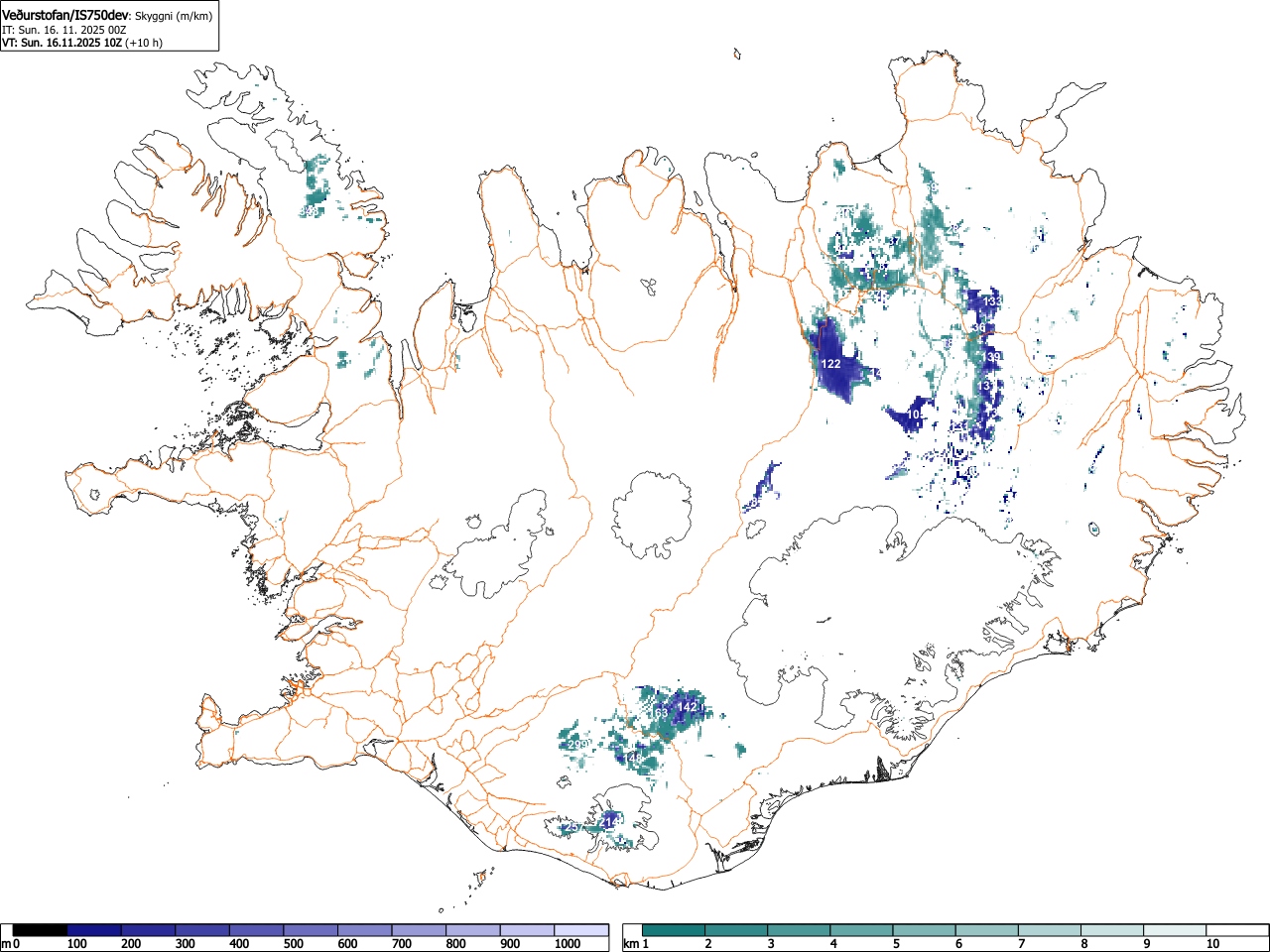Click the '148' visibility value on the map
The height and width of the screenshot is (952, 1270).
(x=633, y=758)
